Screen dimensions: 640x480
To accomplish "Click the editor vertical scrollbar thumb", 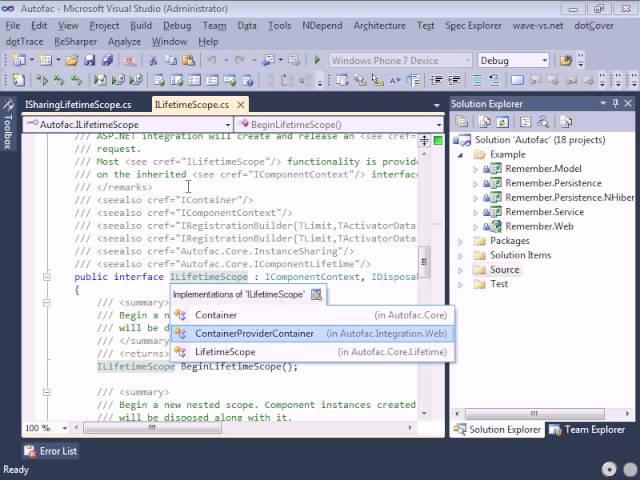I will [424, 262].
